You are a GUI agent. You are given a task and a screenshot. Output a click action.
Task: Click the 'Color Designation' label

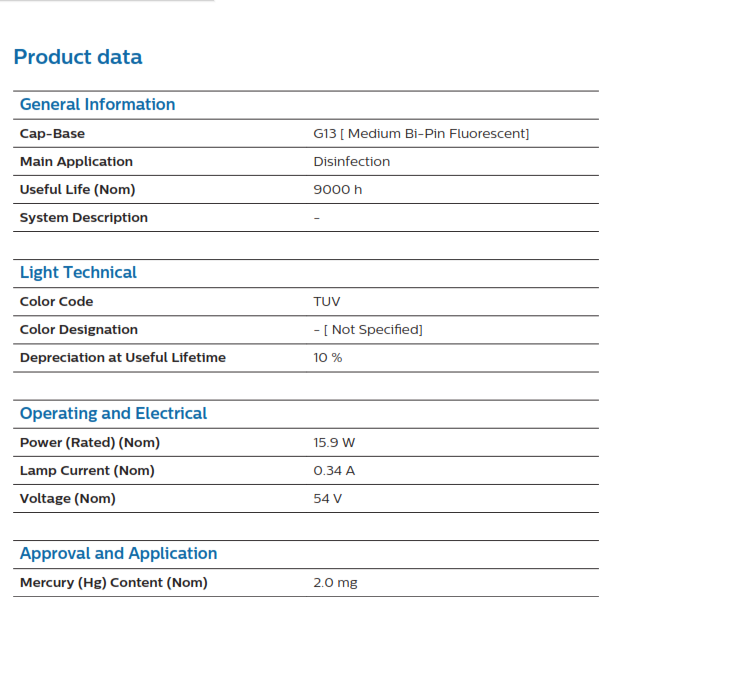(79, 330)
